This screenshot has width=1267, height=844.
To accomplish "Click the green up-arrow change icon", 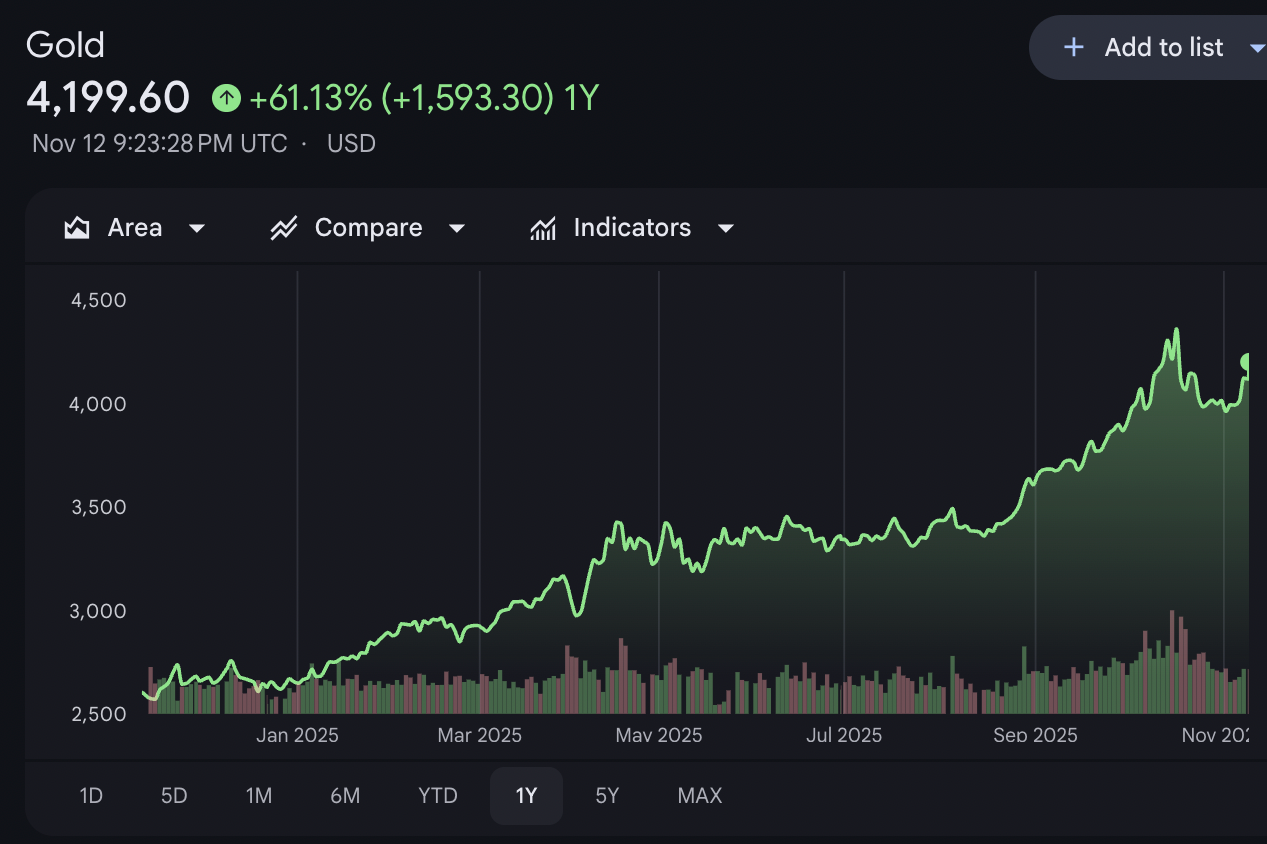I will pyautogui.click(x=227, y=98).
